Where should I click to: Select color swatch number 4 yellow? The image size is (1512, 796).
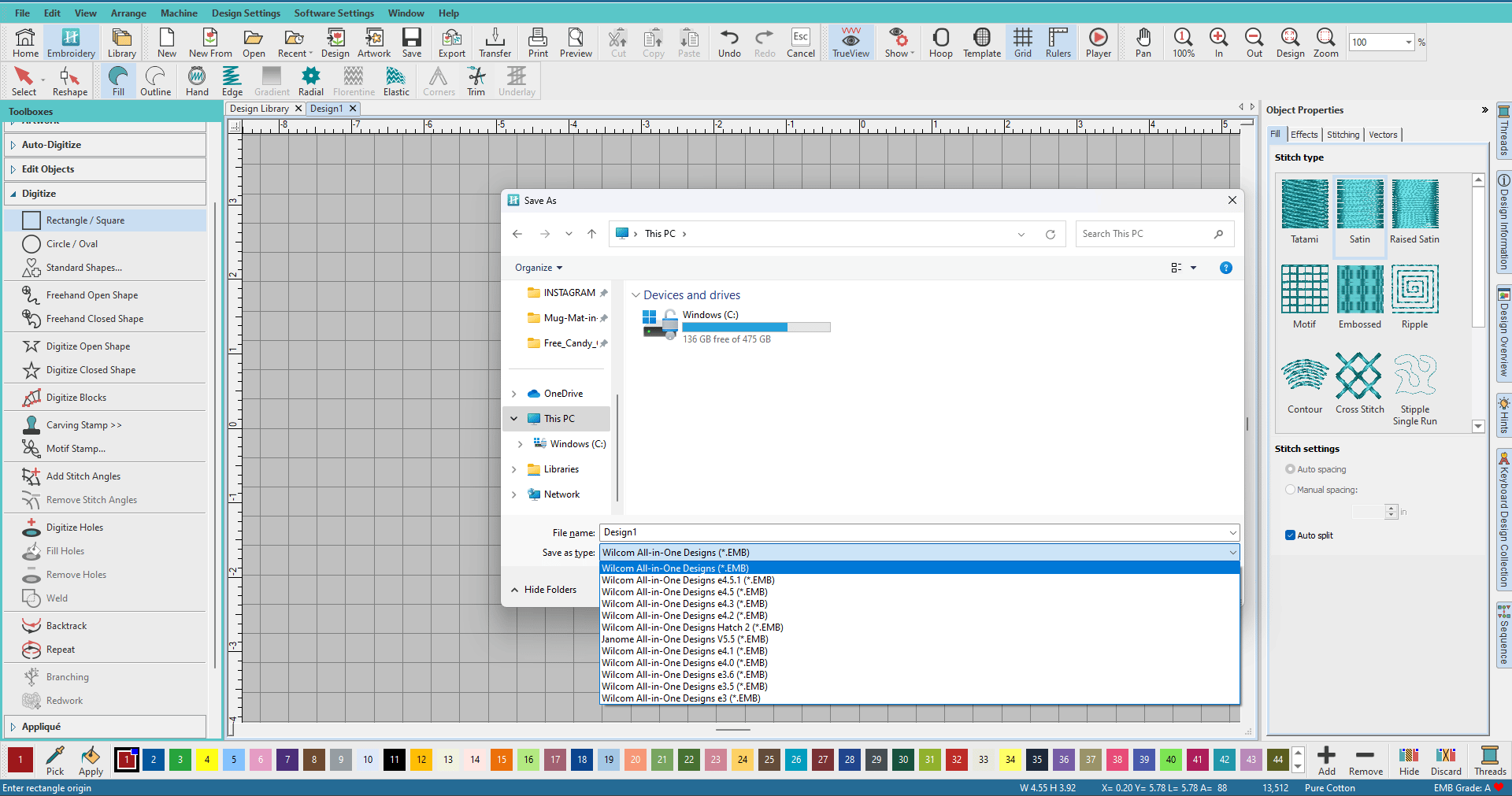207,760
